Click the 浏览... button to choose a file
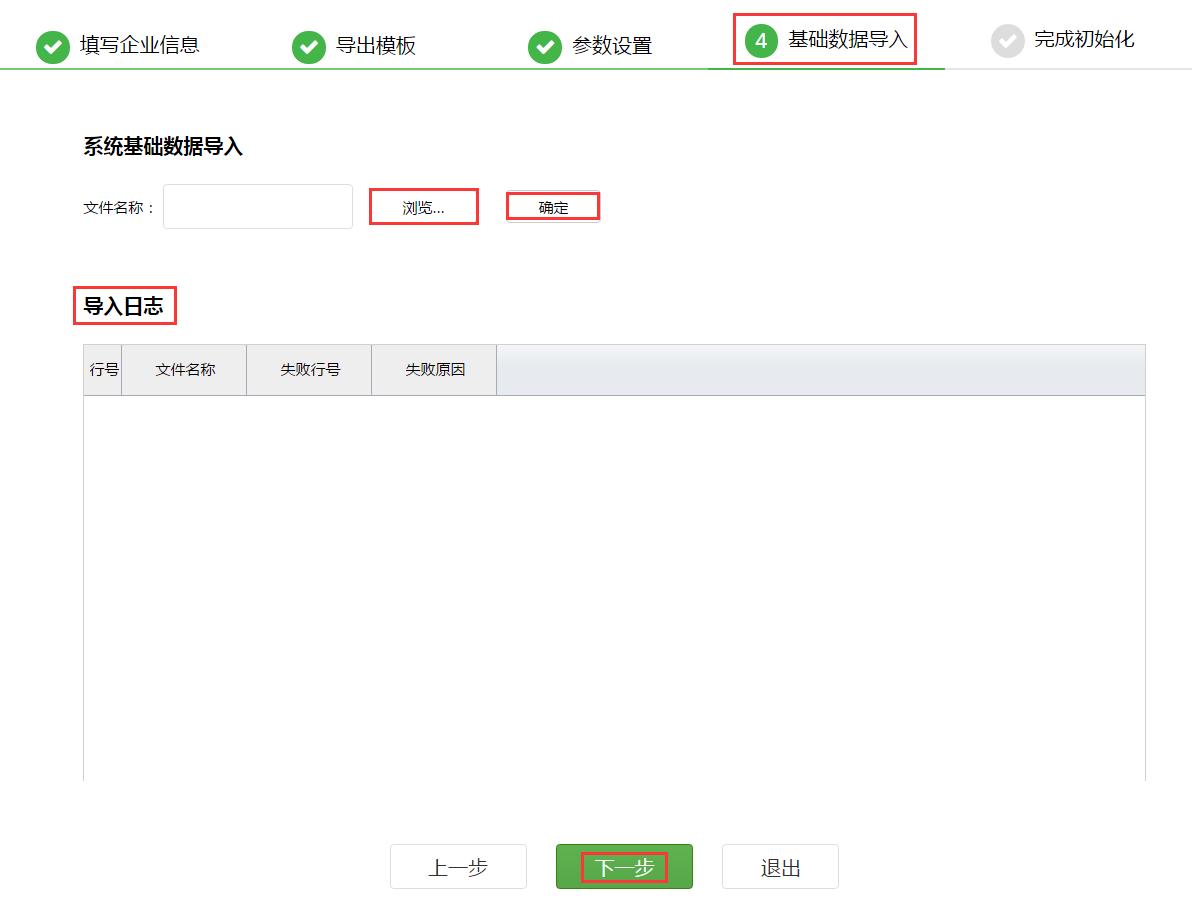Viewport: 1192px width, 899px height. coord(423,207)
